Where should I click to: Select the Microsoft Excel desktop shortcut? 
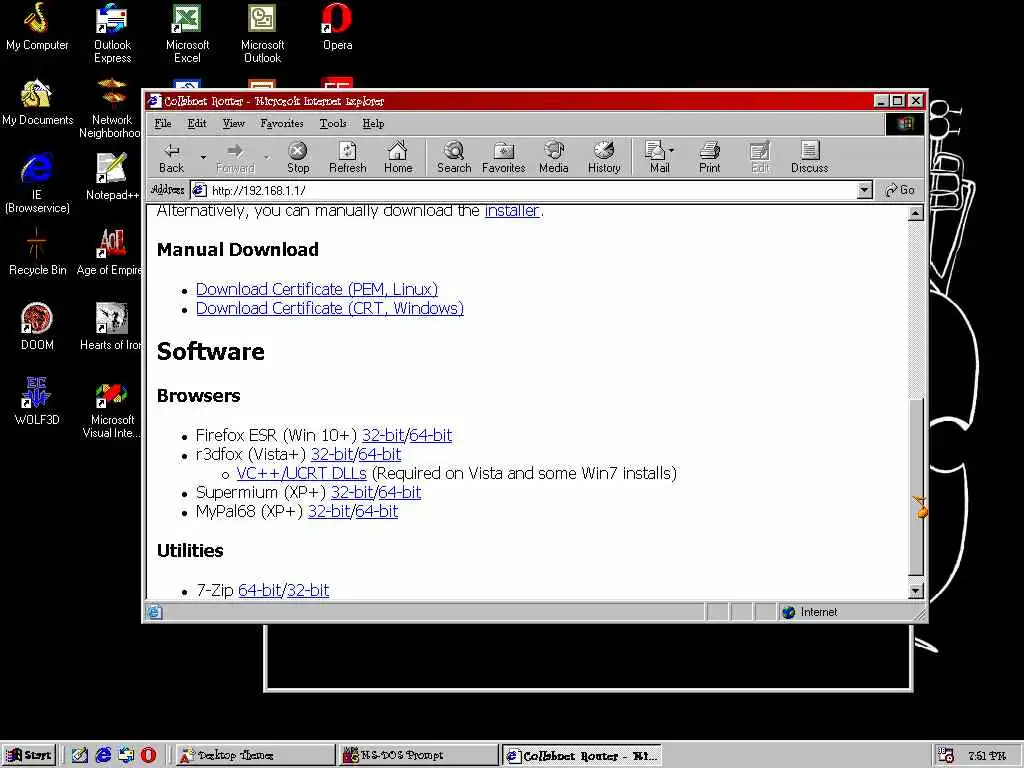point(187,33)
